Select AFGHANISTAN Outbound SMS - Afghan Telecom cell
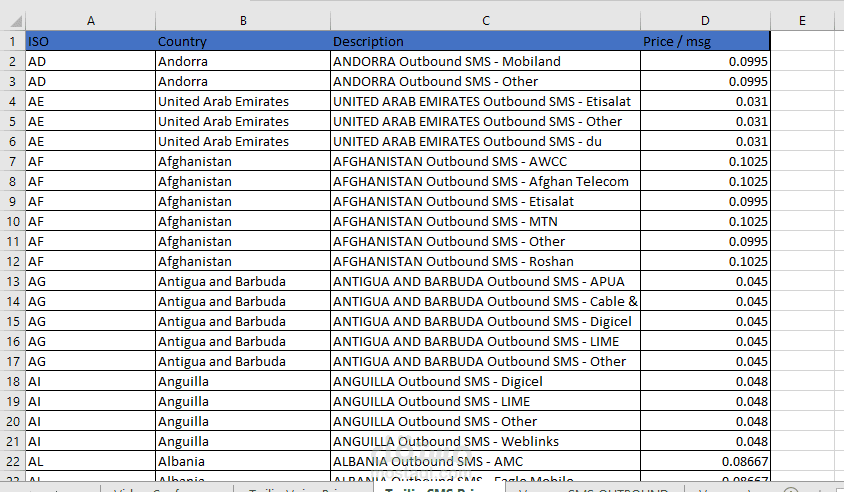This screenshot has width=844, height=492. pyautogui.click(x=486, y=181)
